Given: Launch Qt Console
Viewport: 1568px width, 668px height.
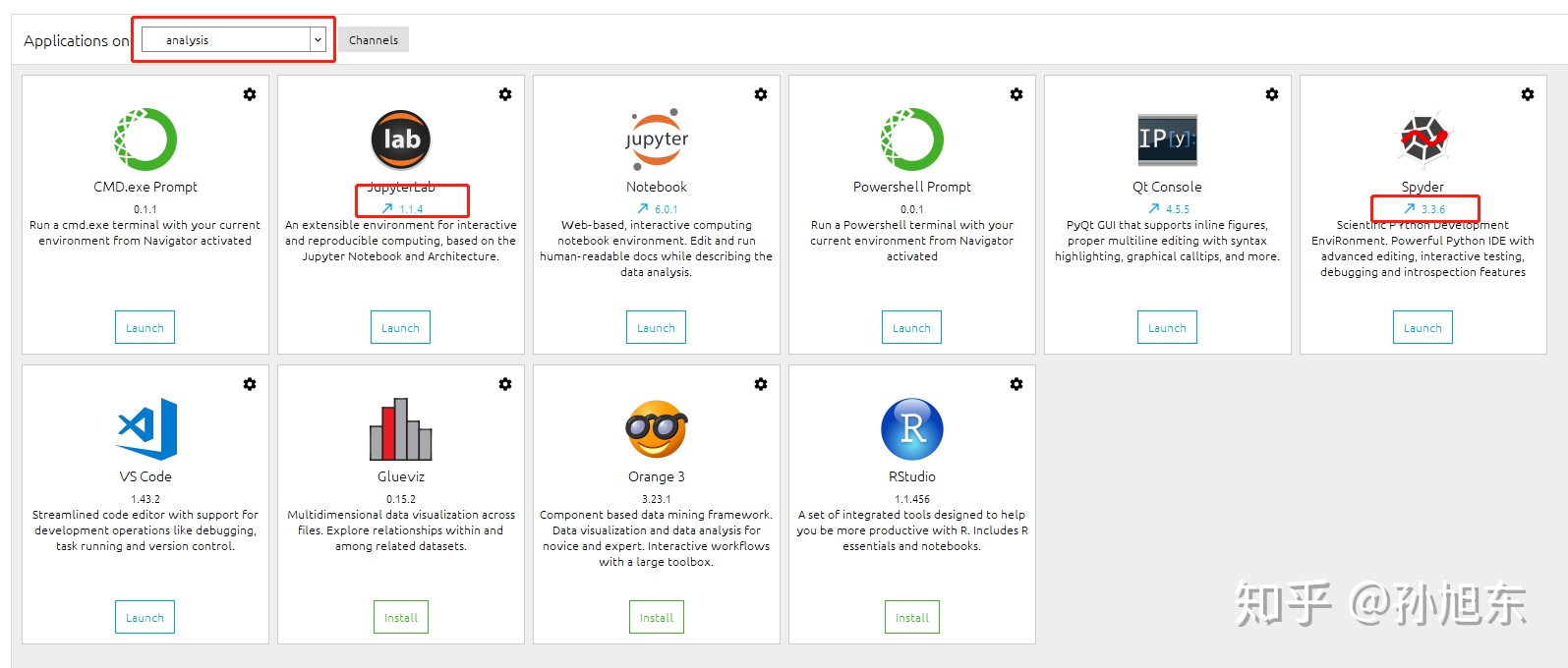Looking at the screenshot, I should 1167,327.
